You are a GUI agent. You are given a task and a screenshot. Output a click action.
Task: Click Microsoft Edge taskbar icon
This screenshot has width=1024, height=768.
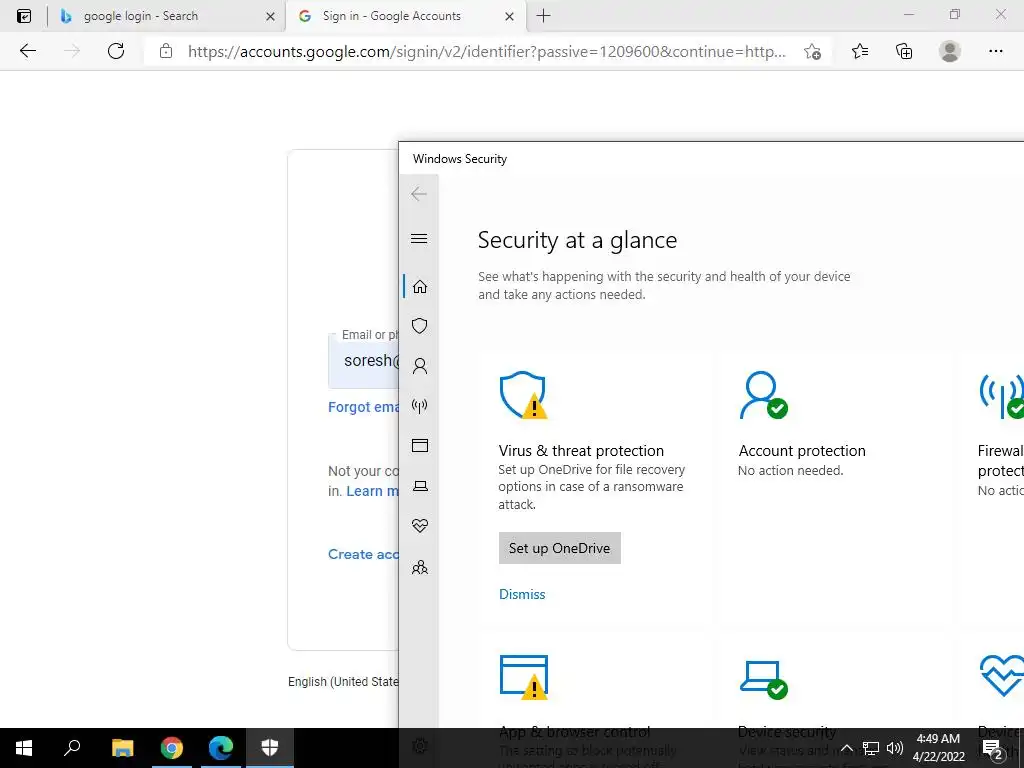click(221, 748)
